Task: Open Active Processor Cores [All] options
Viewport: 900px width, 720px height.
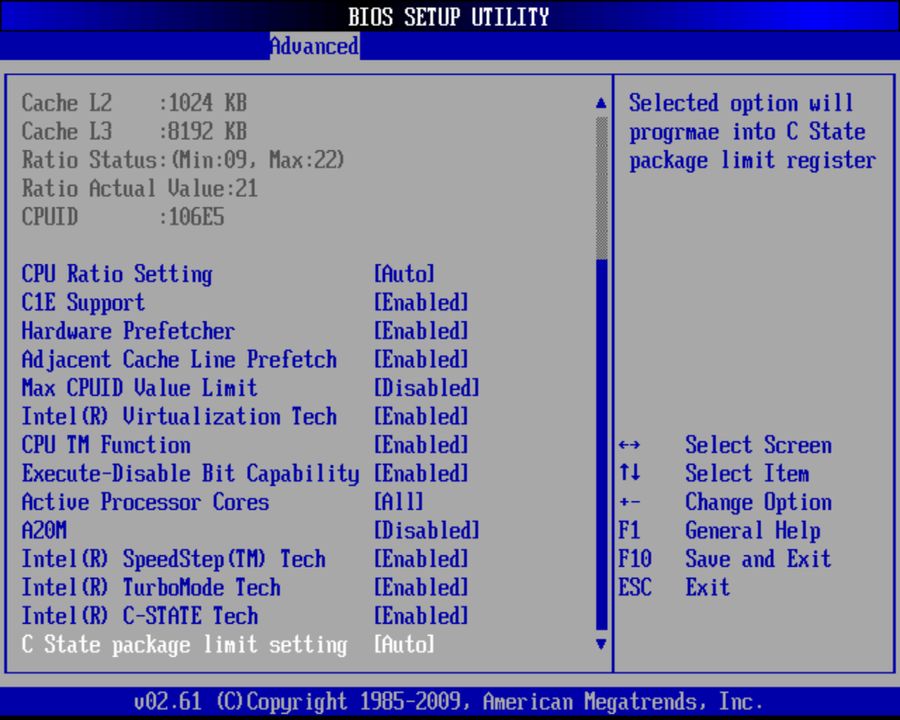Action: 398,502
